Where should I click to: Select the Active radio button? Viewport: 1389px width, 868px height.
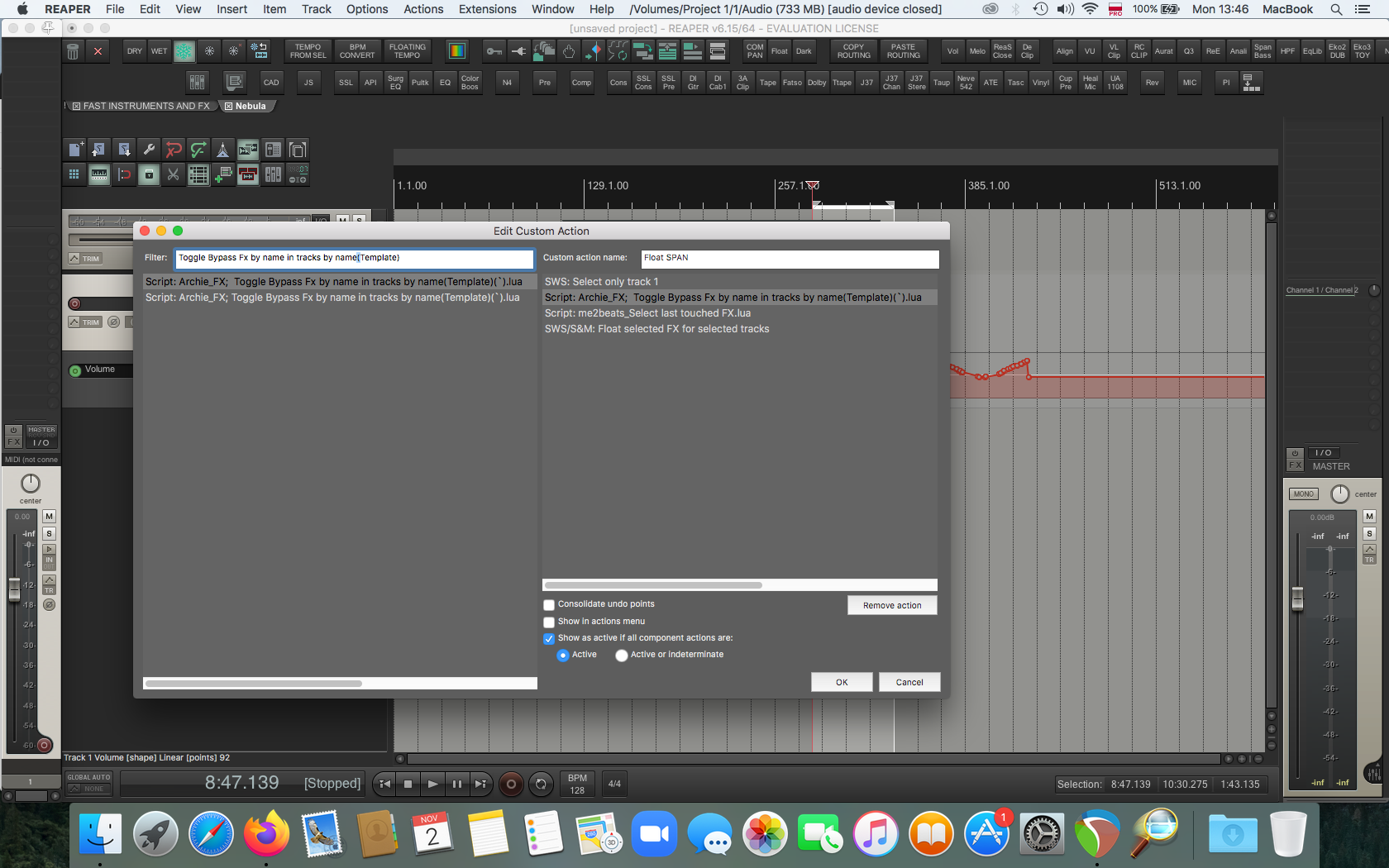[x=563, y=656]
